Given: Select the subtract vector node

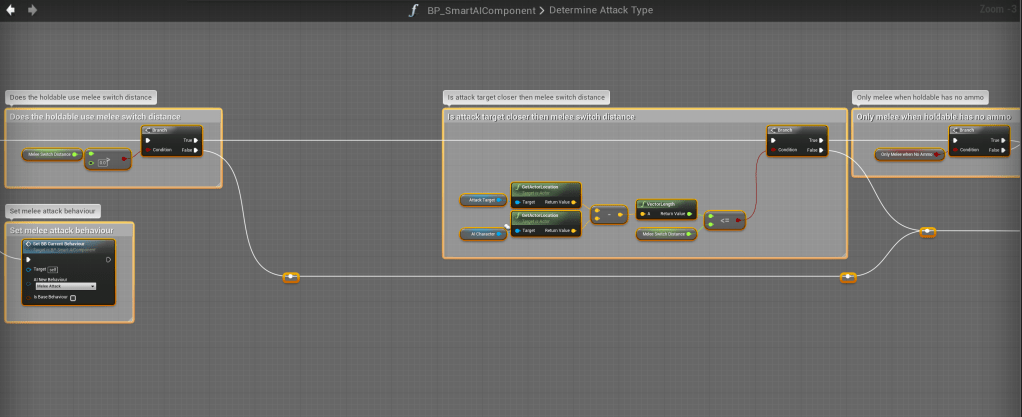Looking at the screenshot, I should [x=608, y=214].
